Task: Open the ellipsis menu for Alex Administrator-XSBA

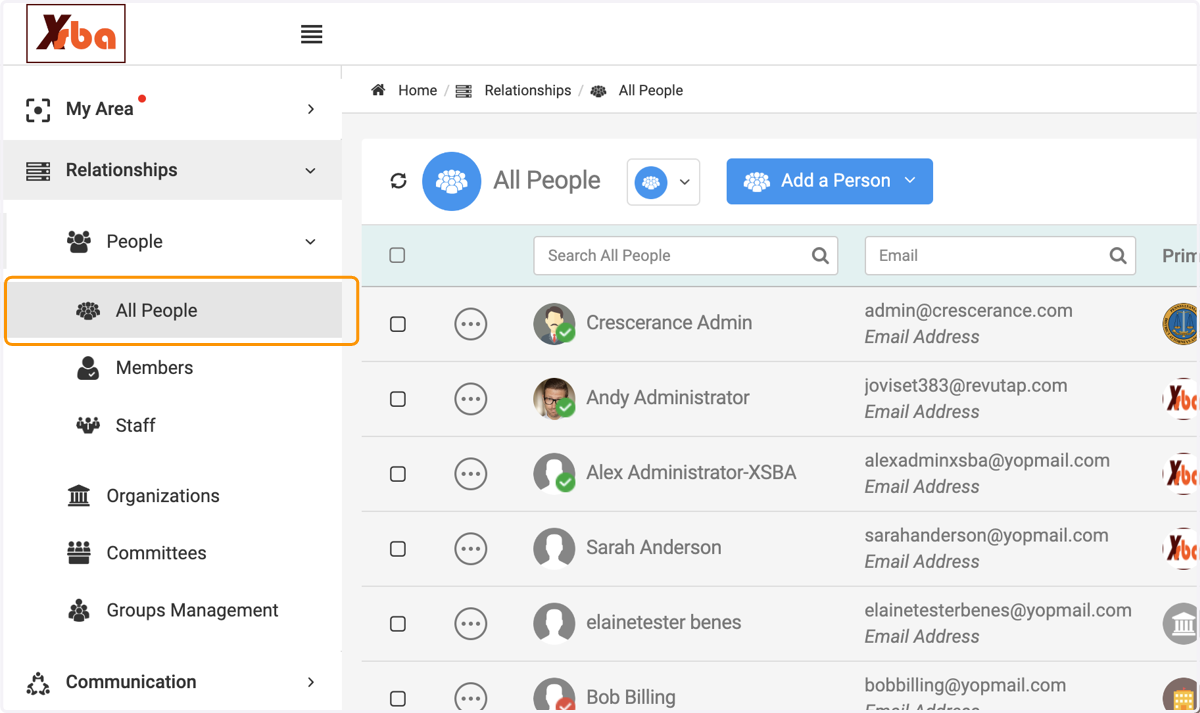Action: pos(471,474)
